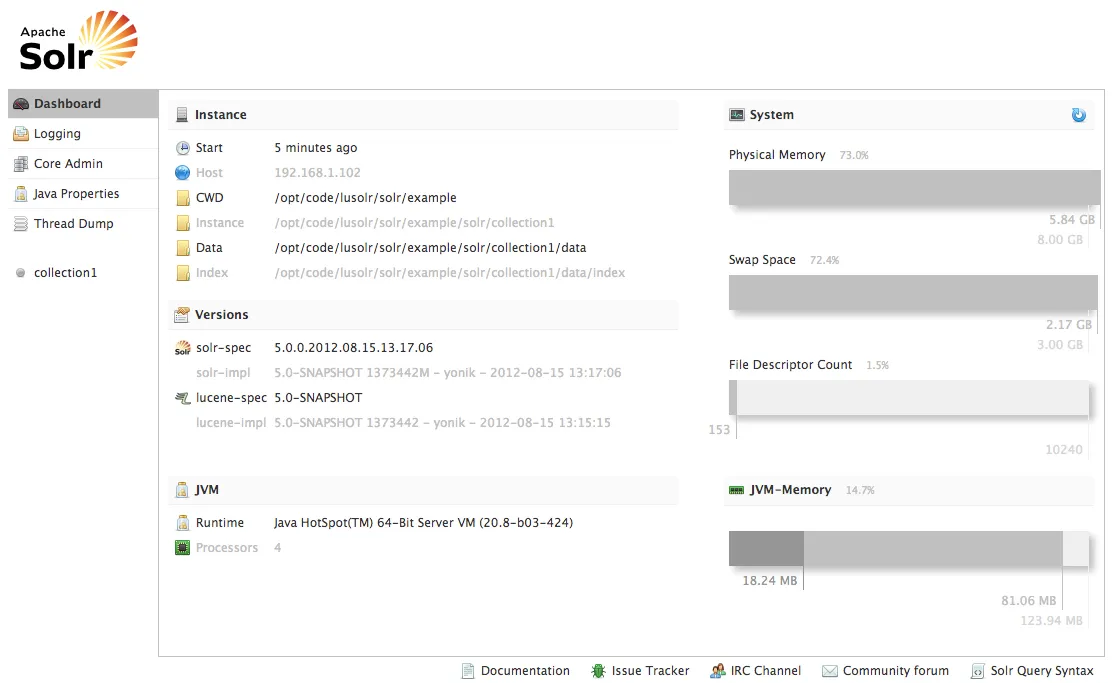Click the lucene-impl version value
The width and height of the screenshot is (1112, 683).
point(443,423)
